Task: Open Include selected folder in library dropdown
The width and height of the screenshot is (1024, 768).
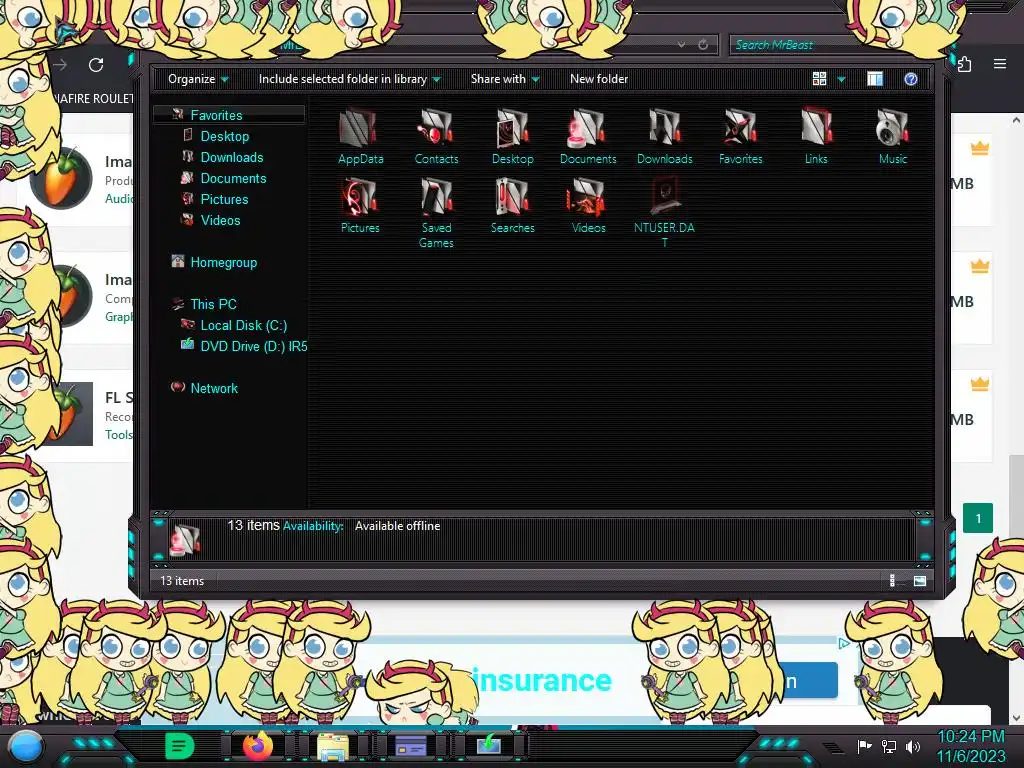Action: pyautogui.click(x=349, y=79)
